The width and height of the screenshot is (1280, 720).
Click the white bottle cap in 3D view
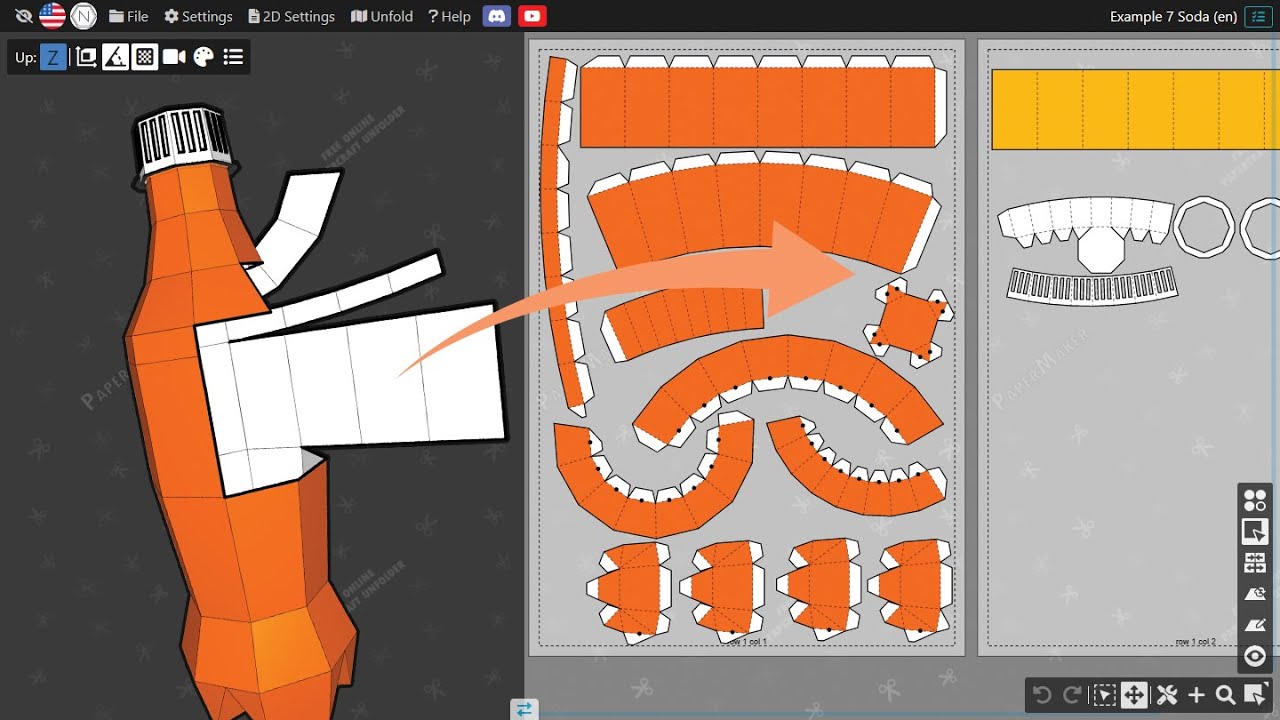(183, 137)
